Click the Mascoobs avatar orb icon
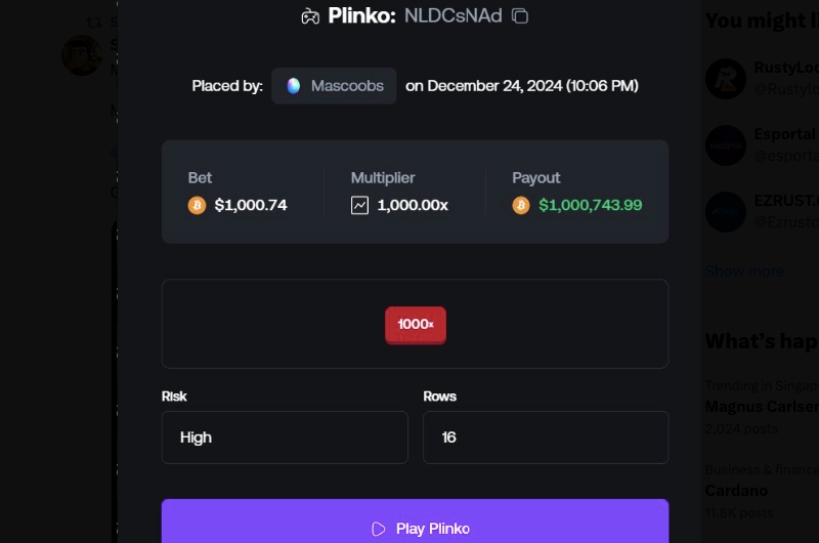819x543 pixels. tap(293, 86)
